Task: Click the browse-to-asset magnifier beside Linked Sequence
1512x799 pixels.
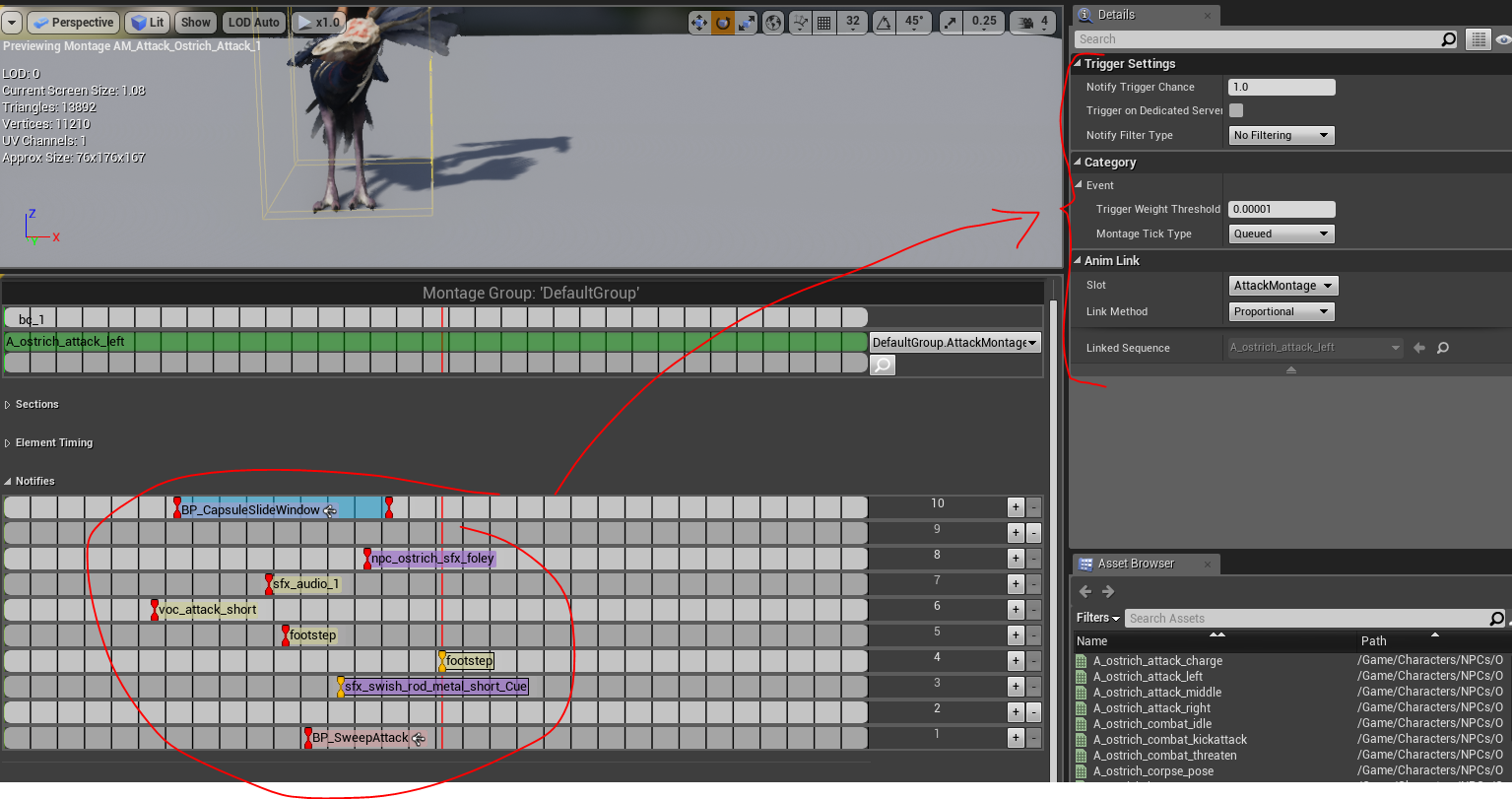Action: [x=1443, y=348]
